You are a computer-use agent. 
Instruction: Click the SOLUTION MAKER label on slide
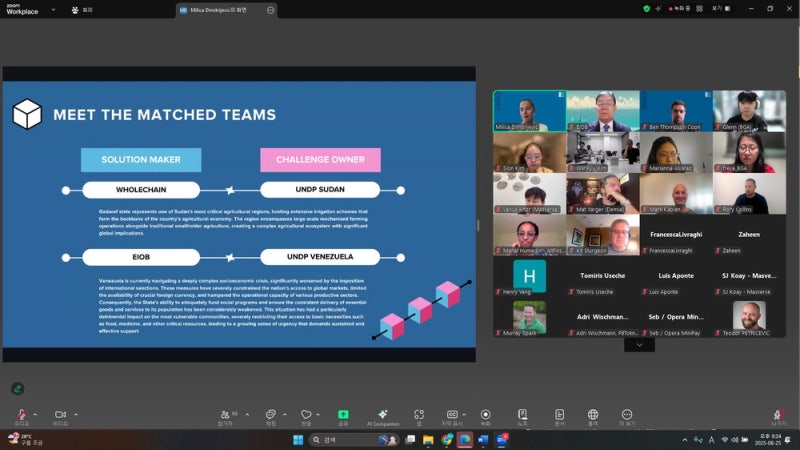pos(141,160)
